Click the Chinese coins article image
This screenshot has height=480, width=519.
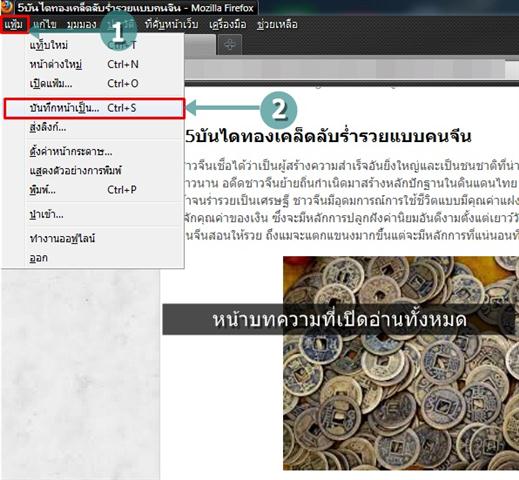coord(401,363)
